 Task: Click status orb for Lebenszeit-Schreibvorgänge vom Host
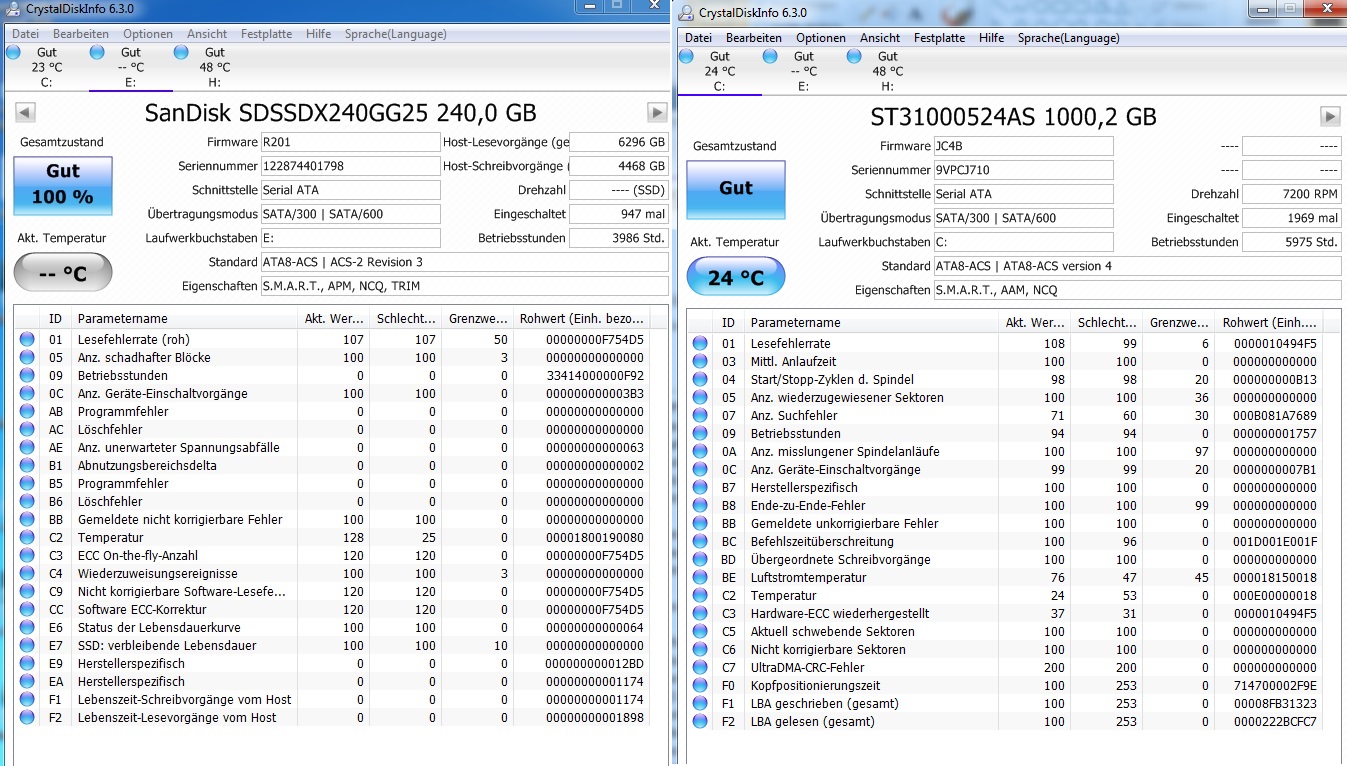click(27, 700)
